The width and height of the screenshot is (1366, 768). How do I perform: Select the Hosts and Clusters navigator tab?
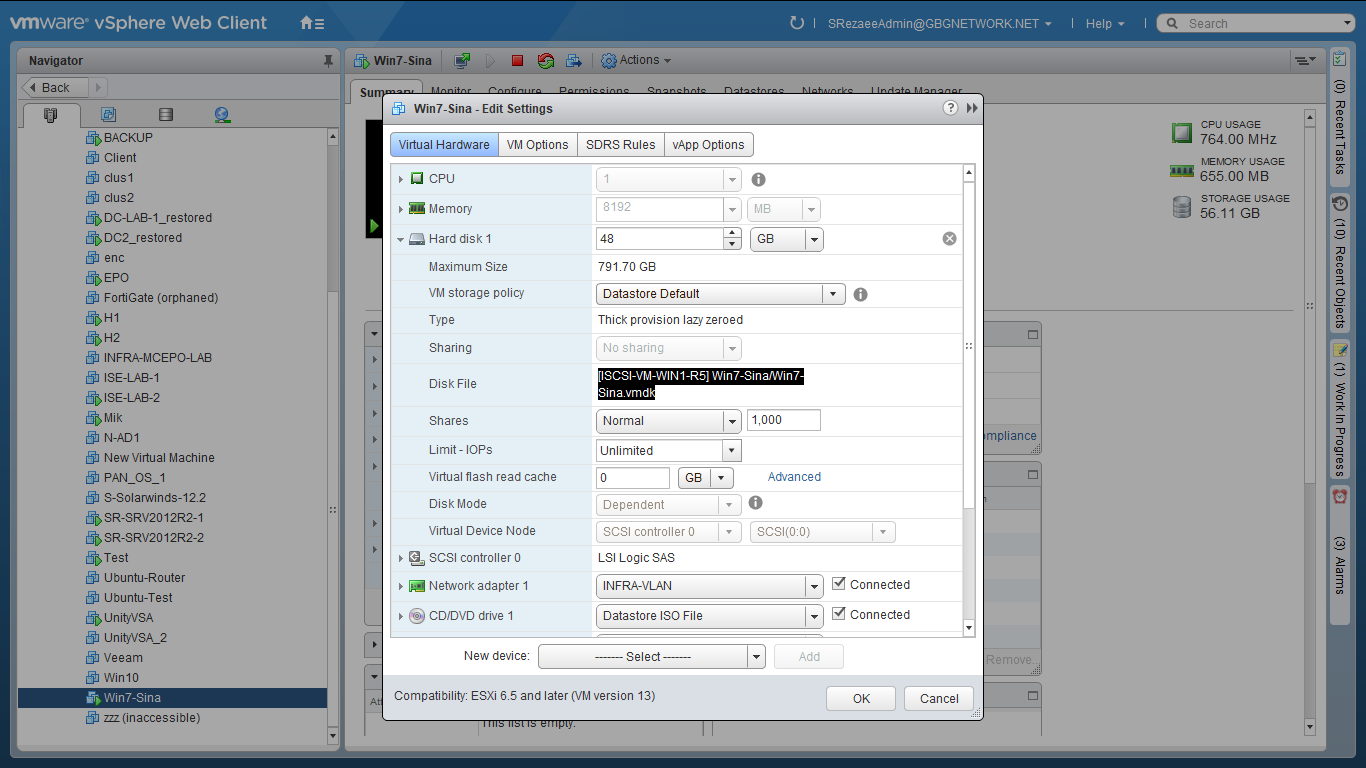(51, 115)
